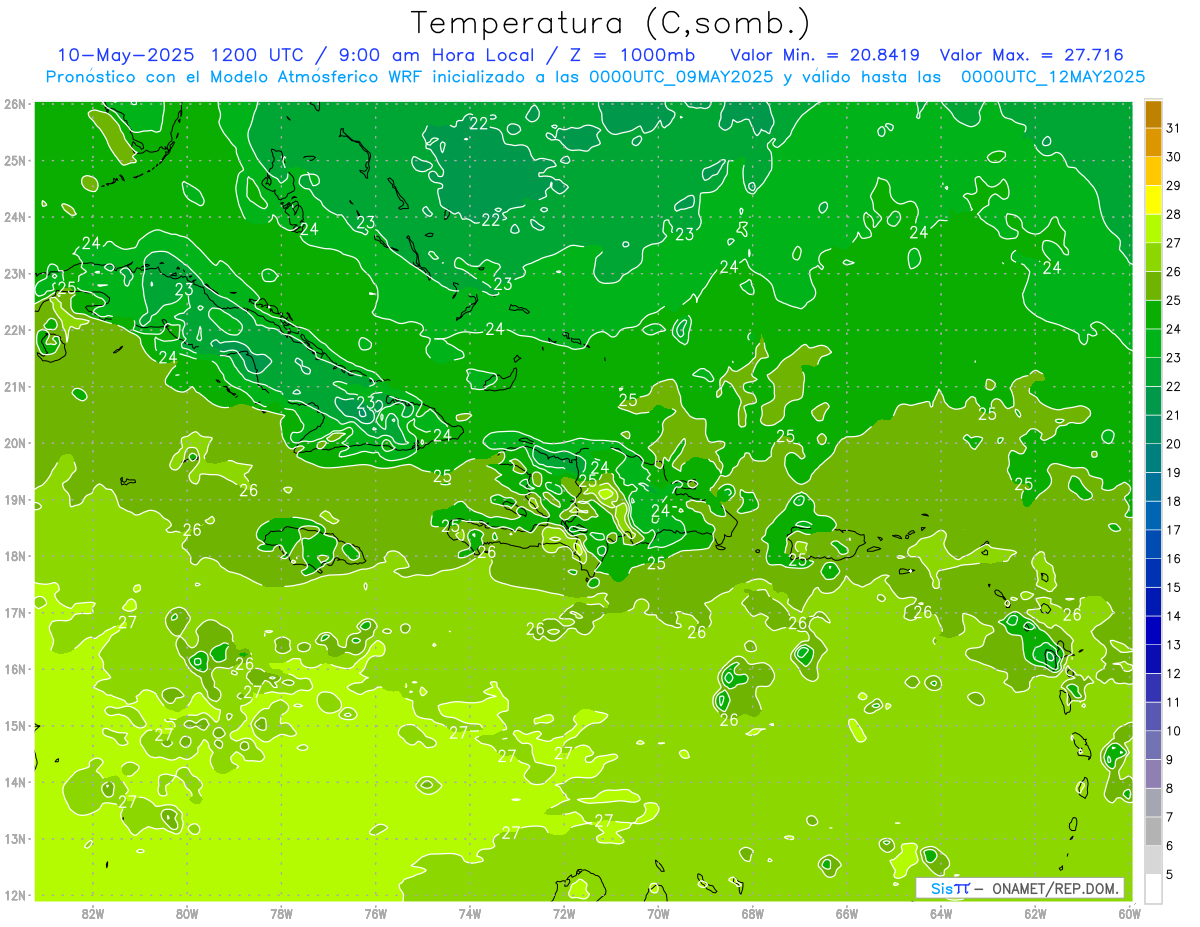Click the '13N' latitude axis label

click(15, 838)
